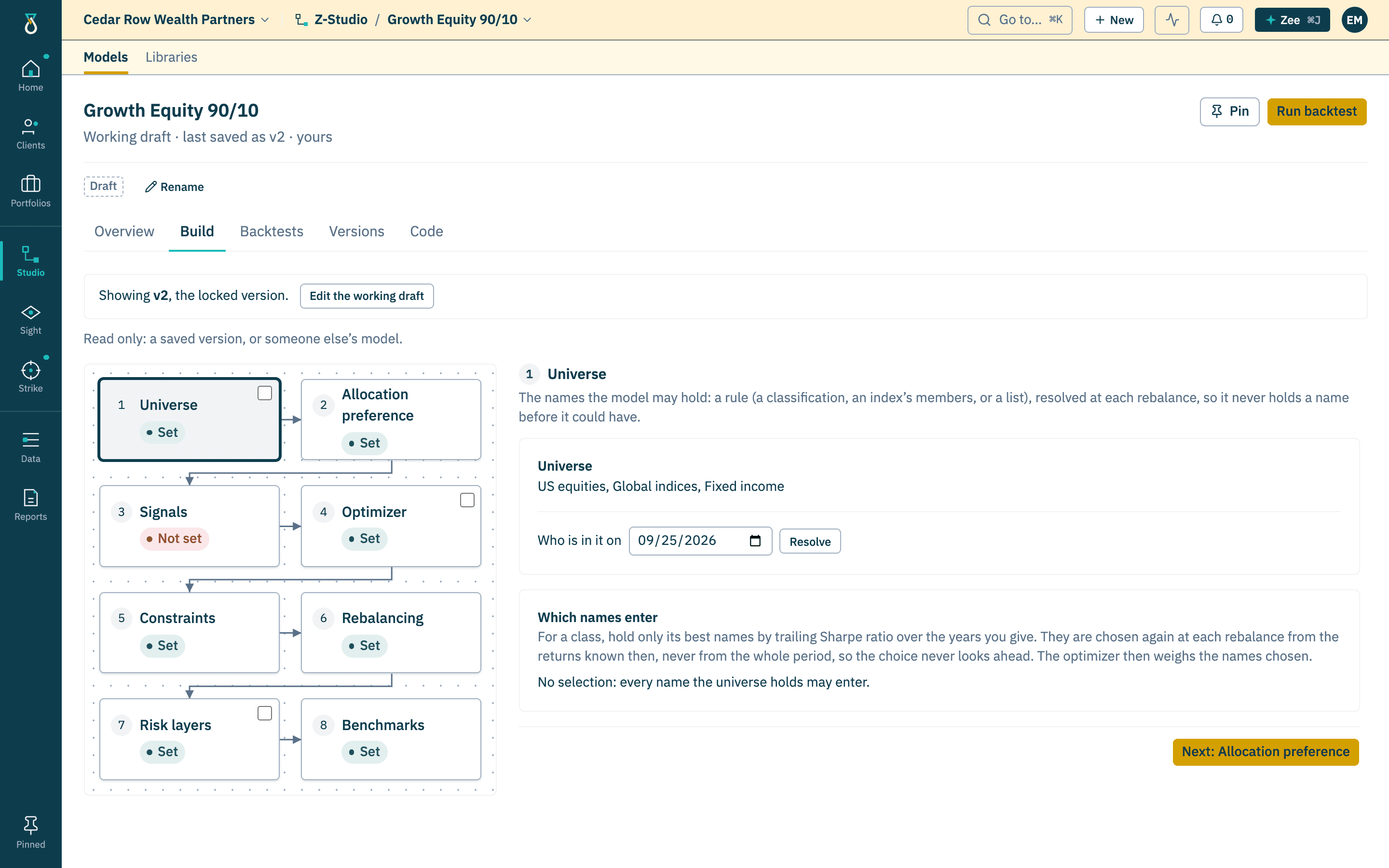
Task: Click Run backtest button
Action: (1316, 111)
